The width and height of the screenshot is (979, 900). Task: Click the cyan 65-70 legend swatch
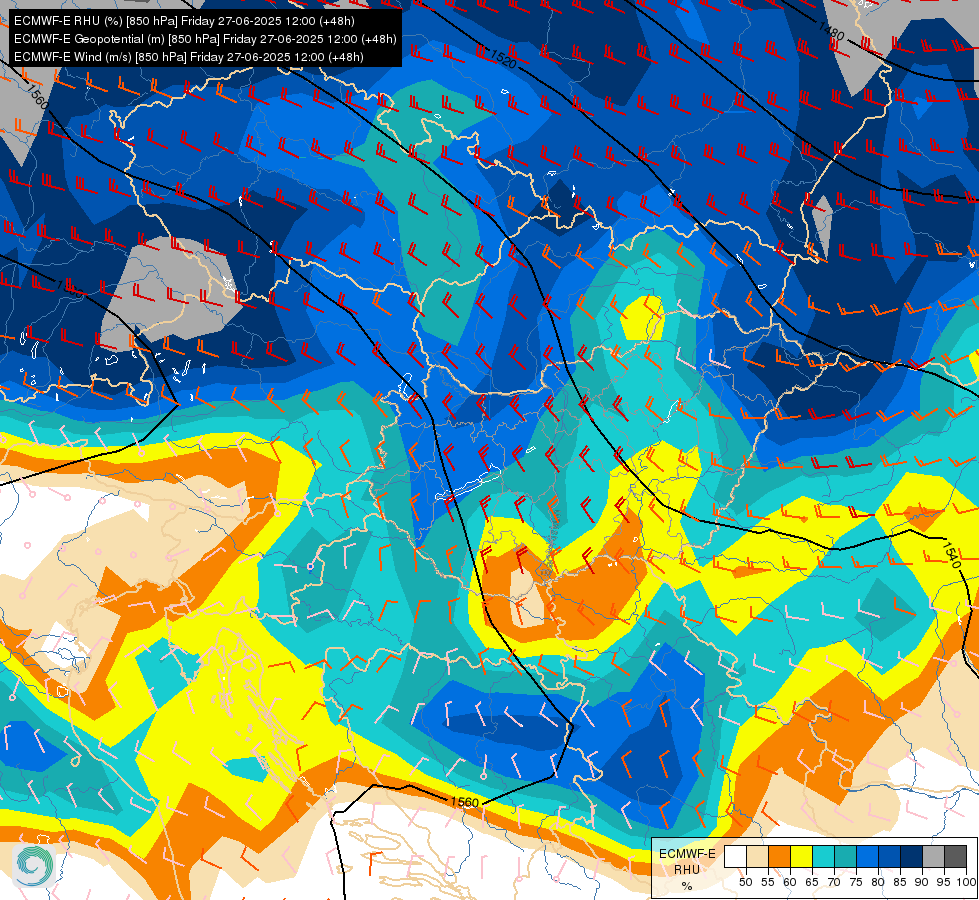[824, 856]
